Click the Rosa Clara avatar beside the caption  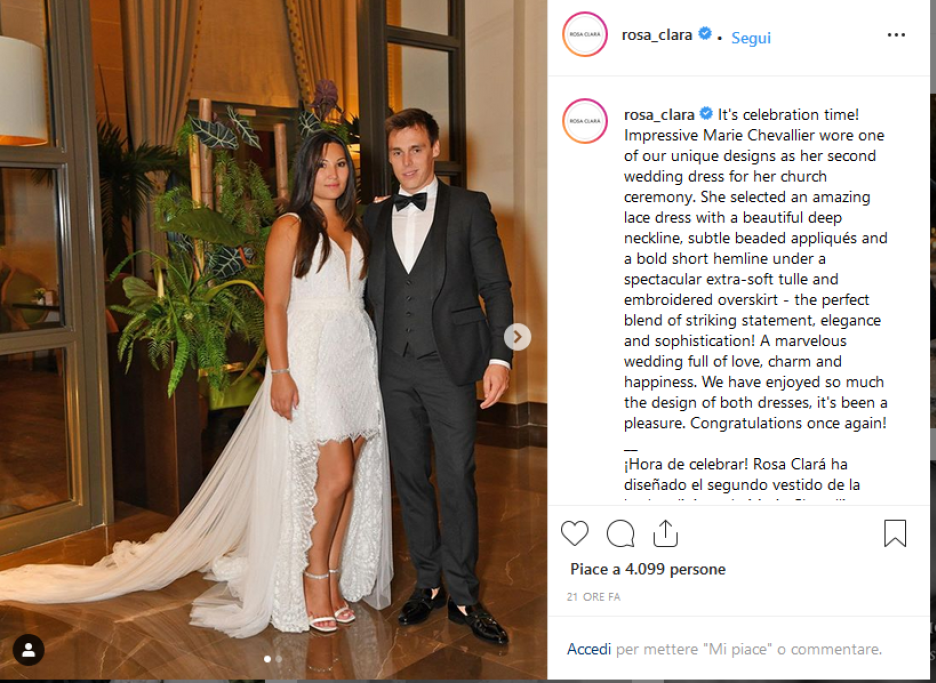[585, 121]
